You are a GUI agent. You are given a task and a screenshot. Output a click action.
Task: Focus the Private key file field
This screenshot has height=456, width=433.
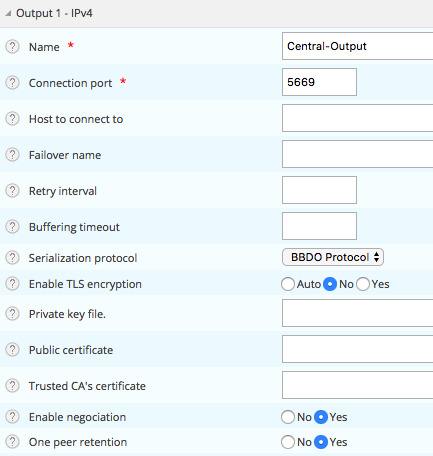coord(357,313)
